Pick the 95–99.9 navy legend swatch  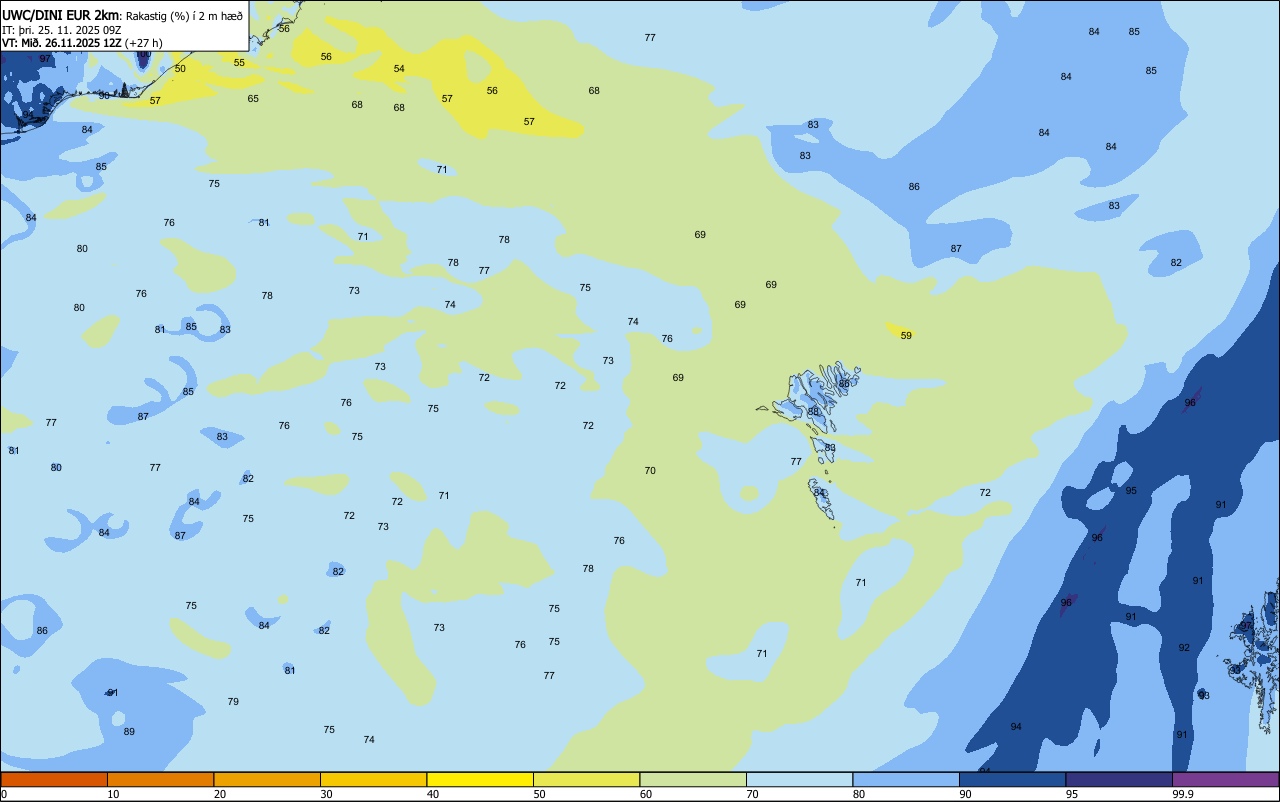(1119, 779)
